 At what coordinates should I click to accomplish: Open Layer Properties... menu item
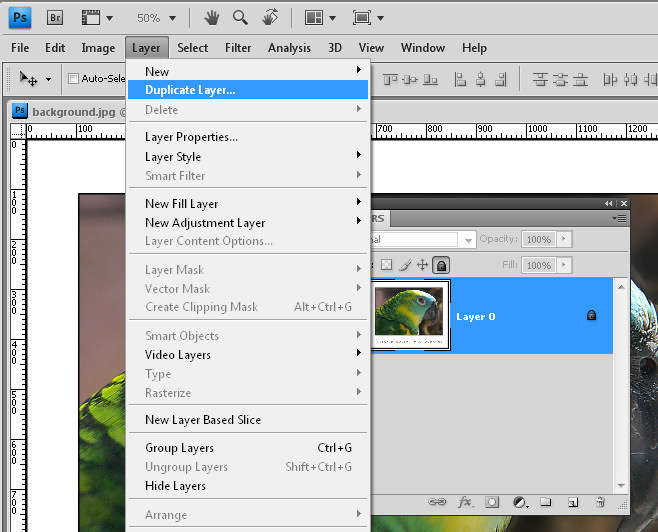point(248,137)
